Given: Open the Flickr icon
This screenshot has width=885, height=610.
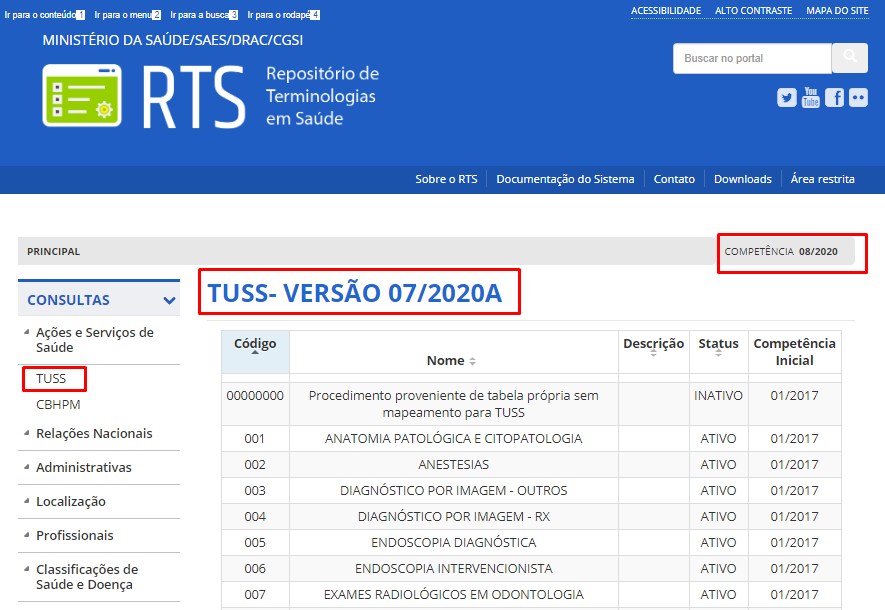Looking at the screenshot, I should pyautogui.click(x=858, y=97).
